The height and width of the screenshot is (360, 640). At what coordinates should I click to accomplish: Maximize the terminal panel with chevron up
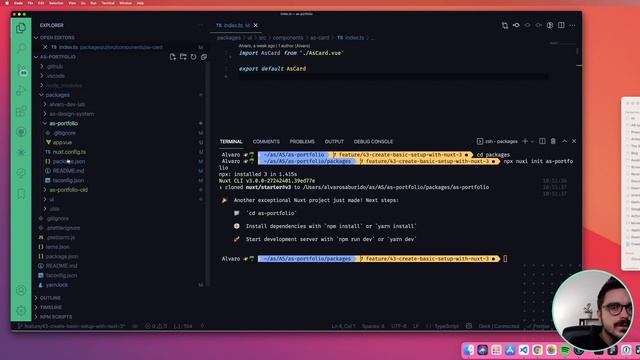pos(564,141)
